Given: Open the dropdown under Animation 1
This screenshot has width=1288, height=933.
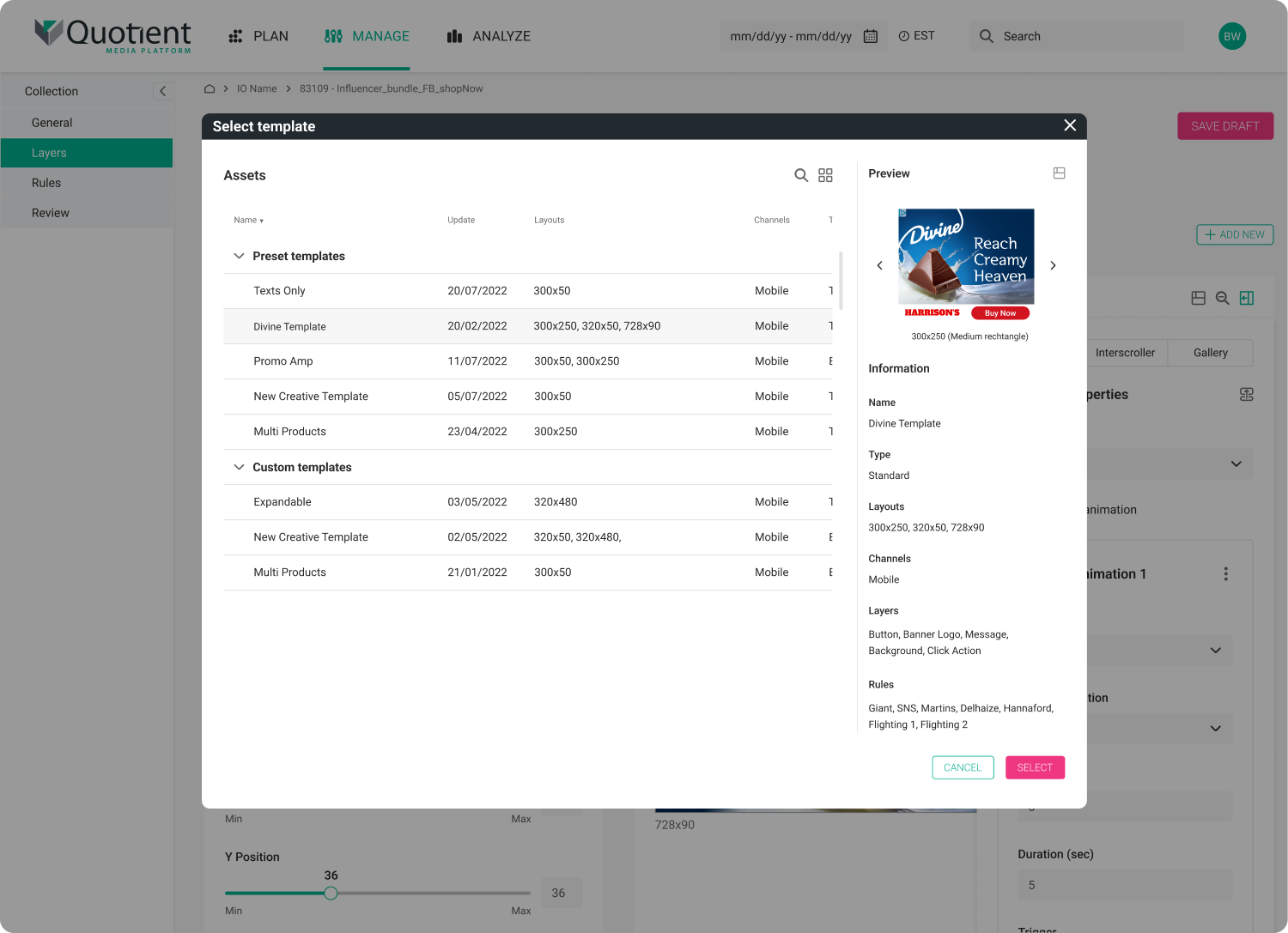Looking at the screenshot, I should [x=1216, y=651].
